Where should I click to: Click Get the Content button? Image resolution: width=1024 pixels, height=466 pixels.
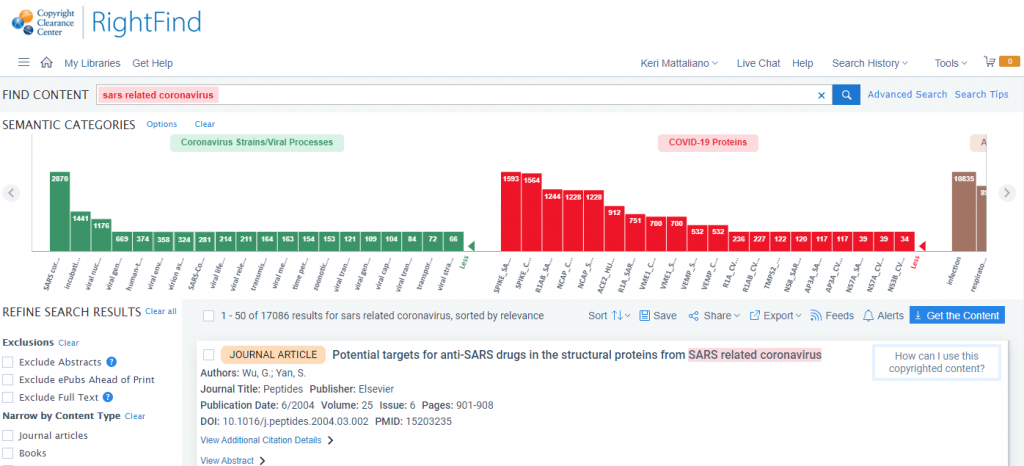point(957,315)
